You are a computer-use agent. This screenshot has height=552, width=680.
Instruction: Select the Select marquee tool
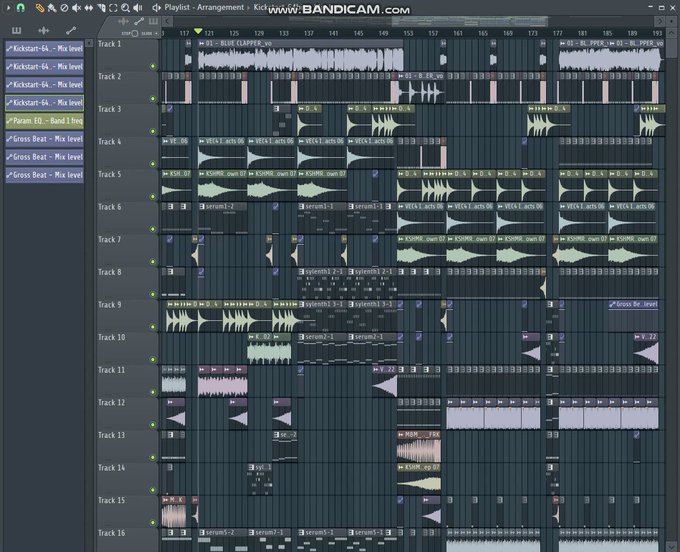point(113,7)
